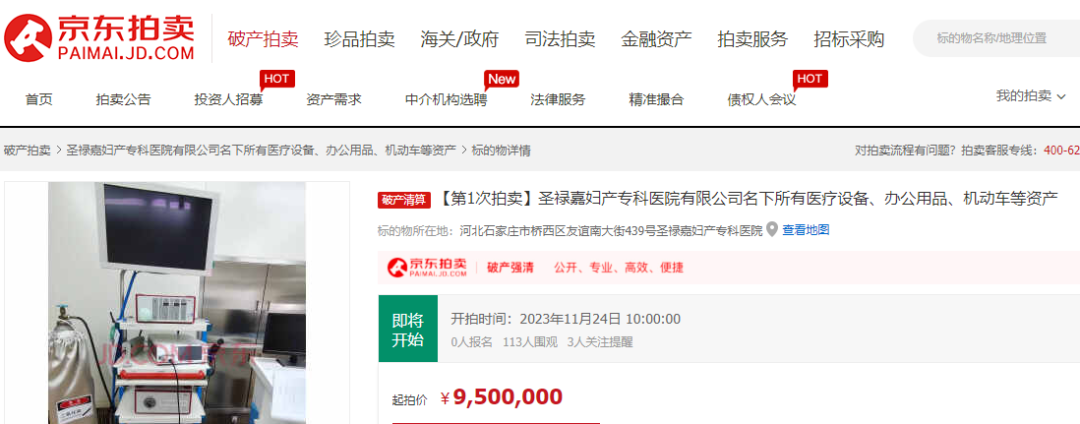Open the 海关/政府 tab
Viewport: 1080px width, 424px height.
tap(459, 39)
